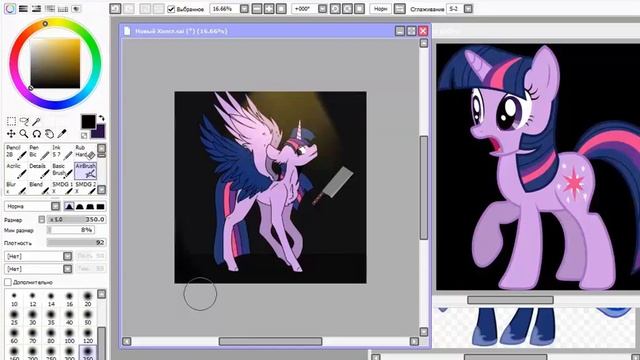Viewport: 640px width, 360px height.
Task: Select the magic wand tool
Action: (37, 121)
